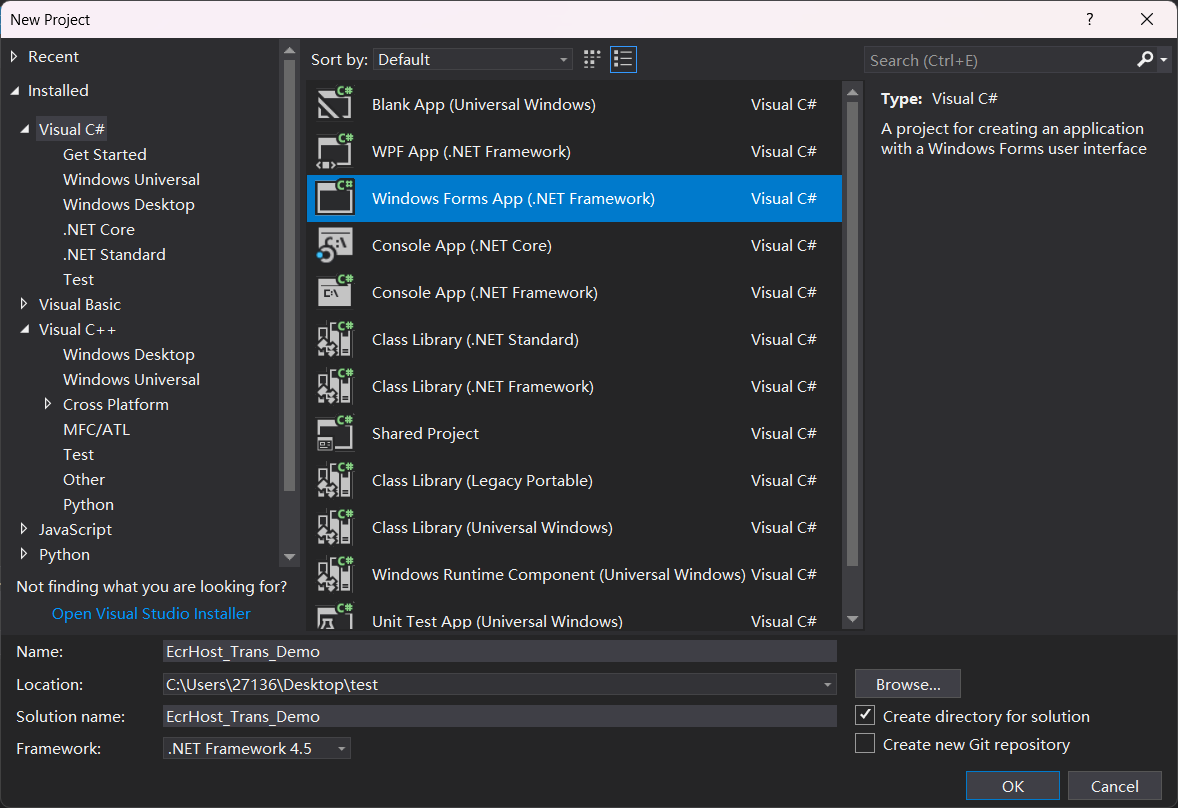Screen dimensions: 1178x808
Task: Enable Create new Git repository checkbox
Action: (x=865, y=743)
